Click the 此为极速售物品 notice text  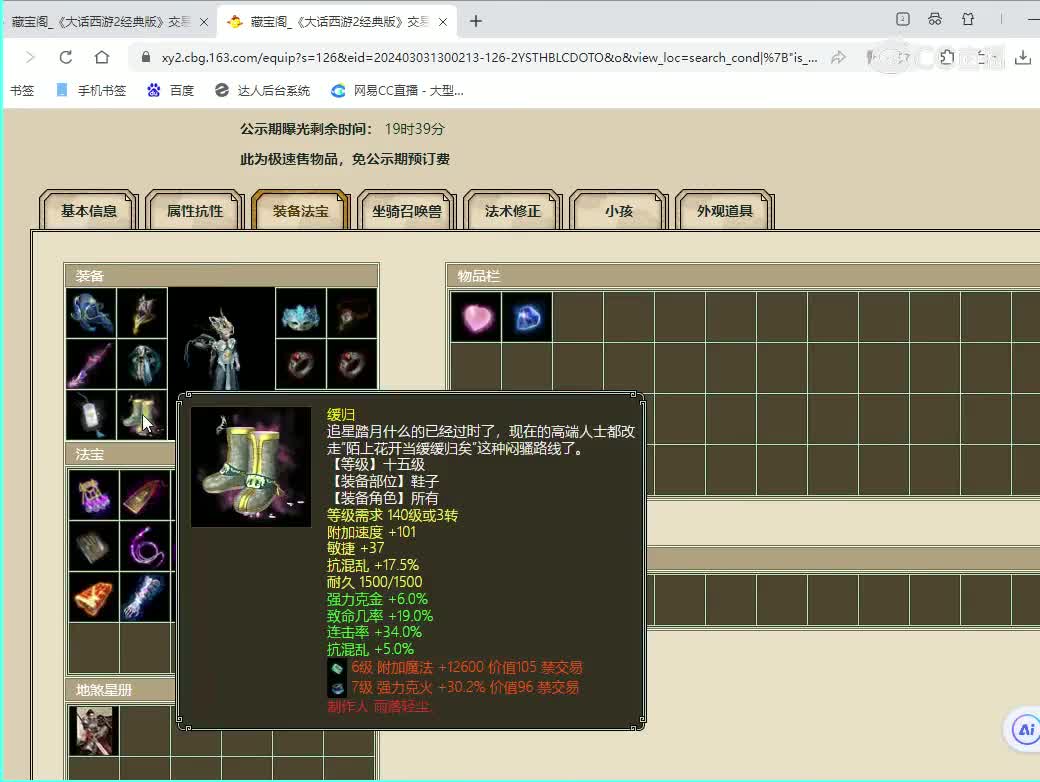click(x=345, y=159)
